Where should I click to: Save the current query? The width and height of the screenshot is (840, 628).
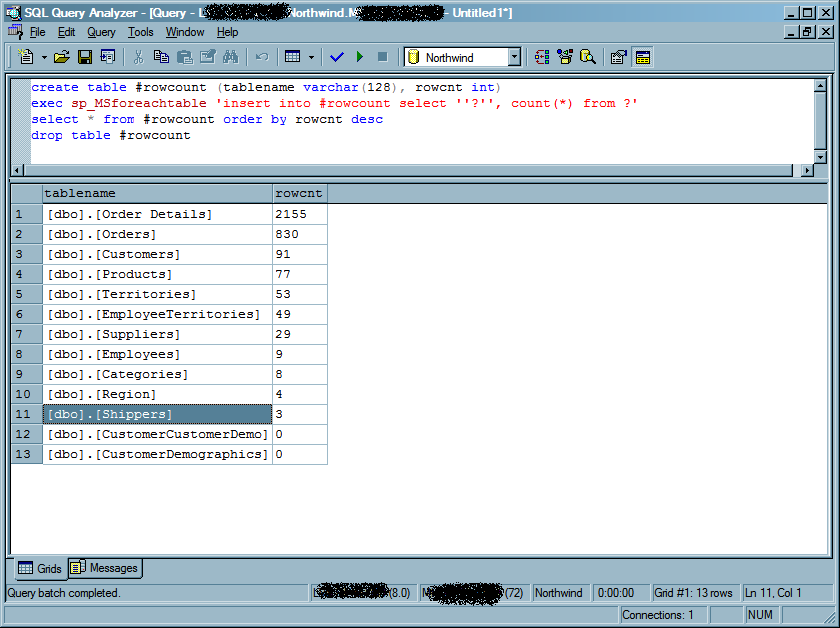point(84,57)
